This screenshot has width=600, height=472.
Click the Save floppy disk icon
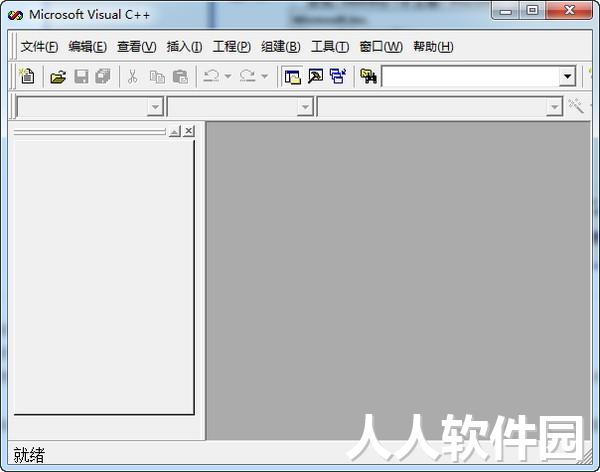click(x=81, y=77)
